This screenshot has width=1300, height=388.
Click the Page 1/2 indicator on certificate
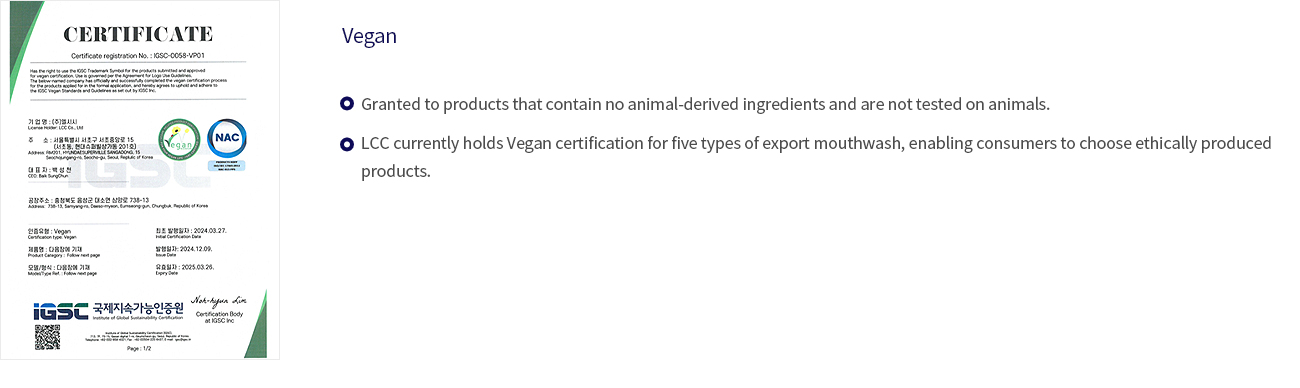[x=140, y=347]
